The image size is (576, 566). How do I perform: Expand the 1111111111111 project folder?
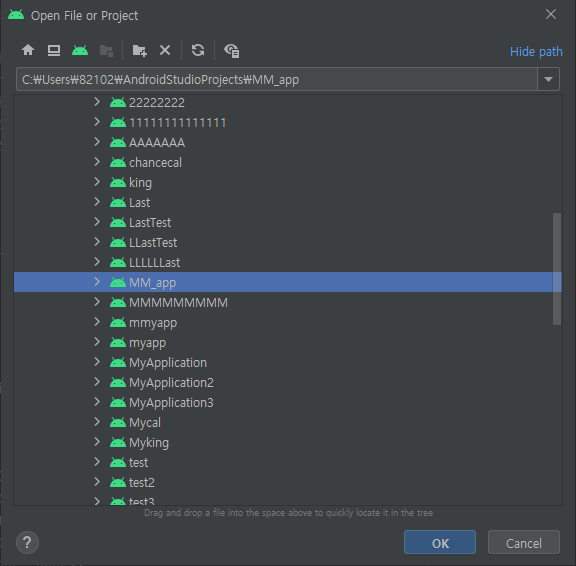pos(97,122)
